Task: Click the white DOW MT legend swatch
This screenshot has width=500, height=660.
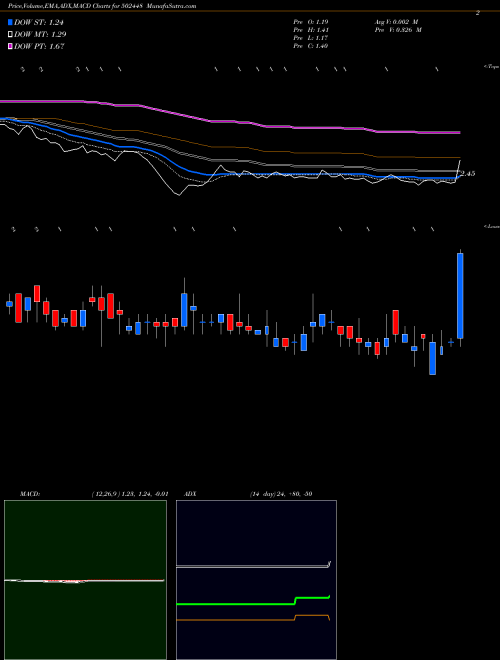Action: (x=10, y=35)
